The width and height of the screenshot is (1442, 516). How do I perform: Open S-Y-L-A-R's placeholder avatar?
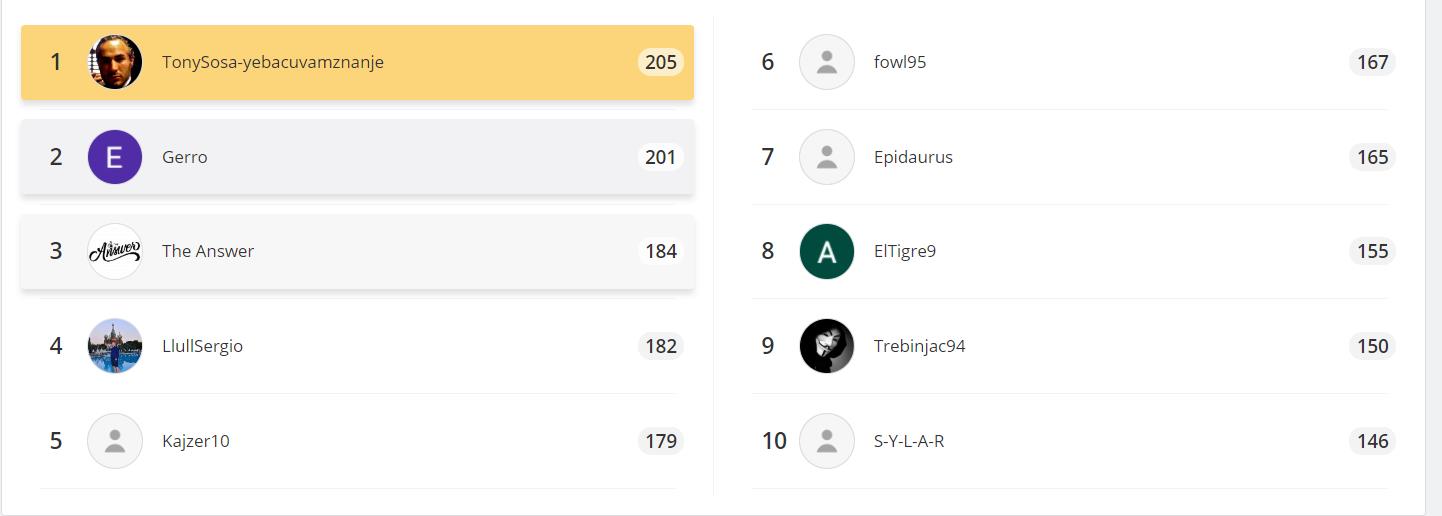coord(827,441)
